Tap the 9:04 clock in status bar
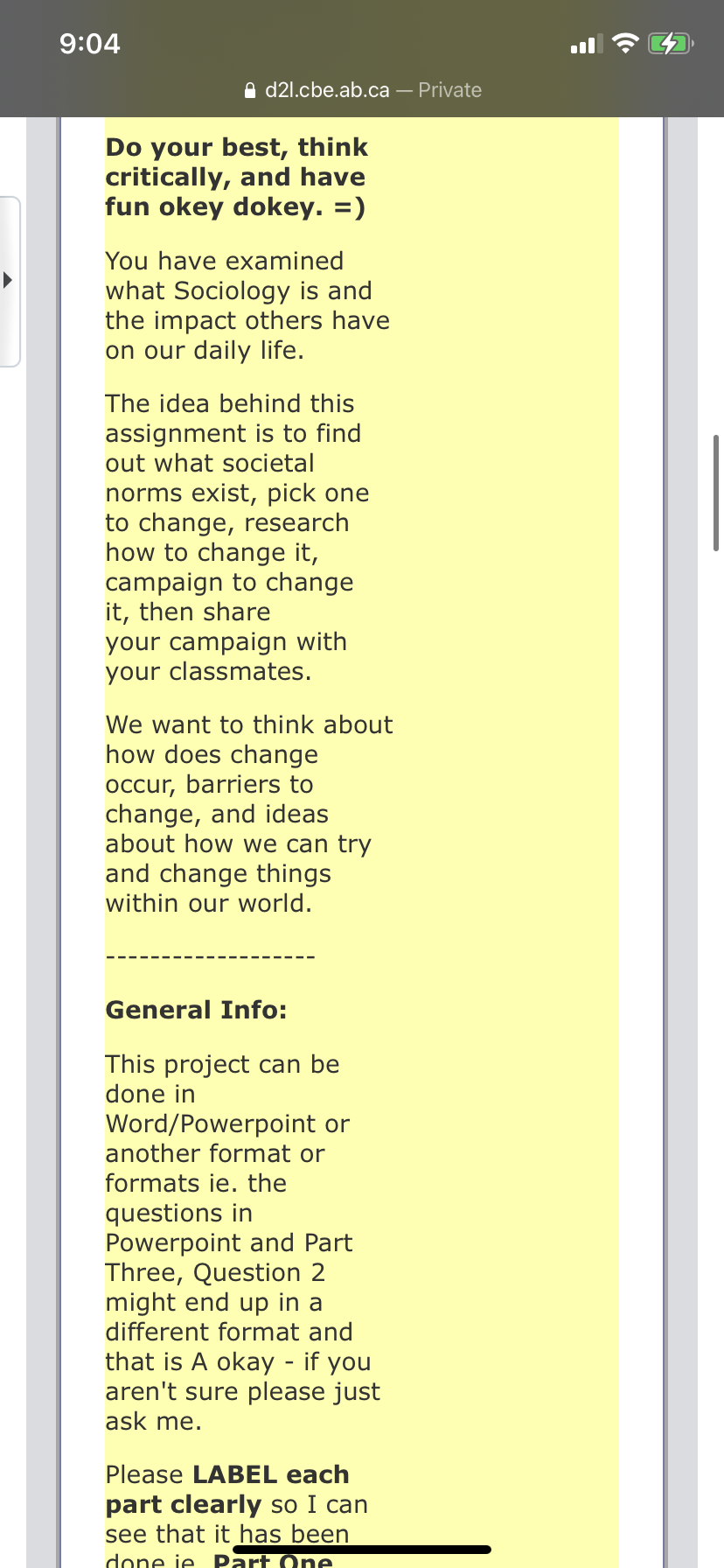This screenshot has height=1568, width=724. (90, 44)
